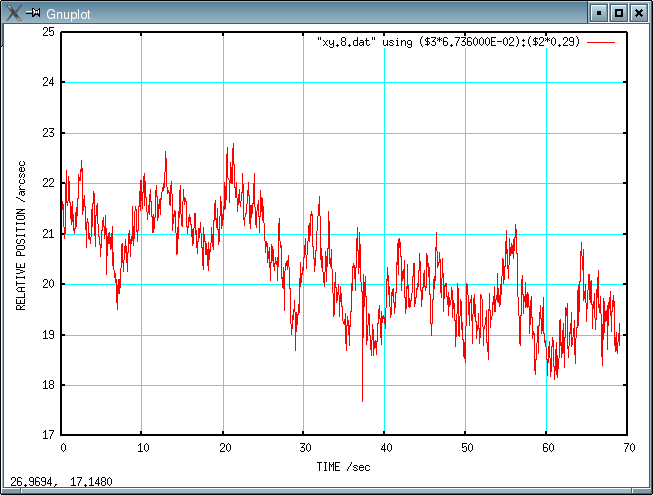
Task: Click x-axis tick label 40
Action: [386, 448]
